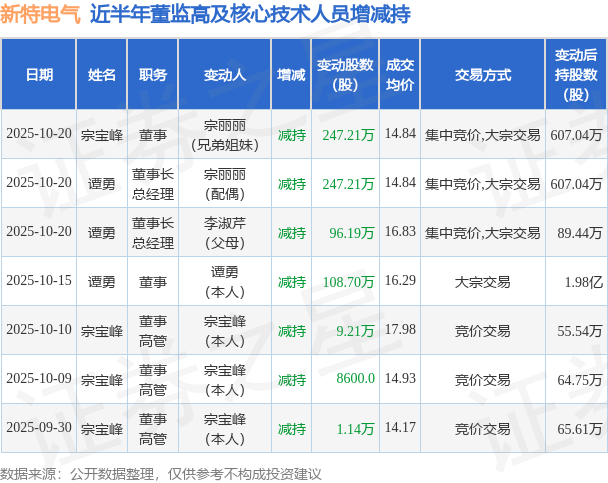Click the 96.19万 share change value
This screenshot has height=483, width=608.
[352, 233]
